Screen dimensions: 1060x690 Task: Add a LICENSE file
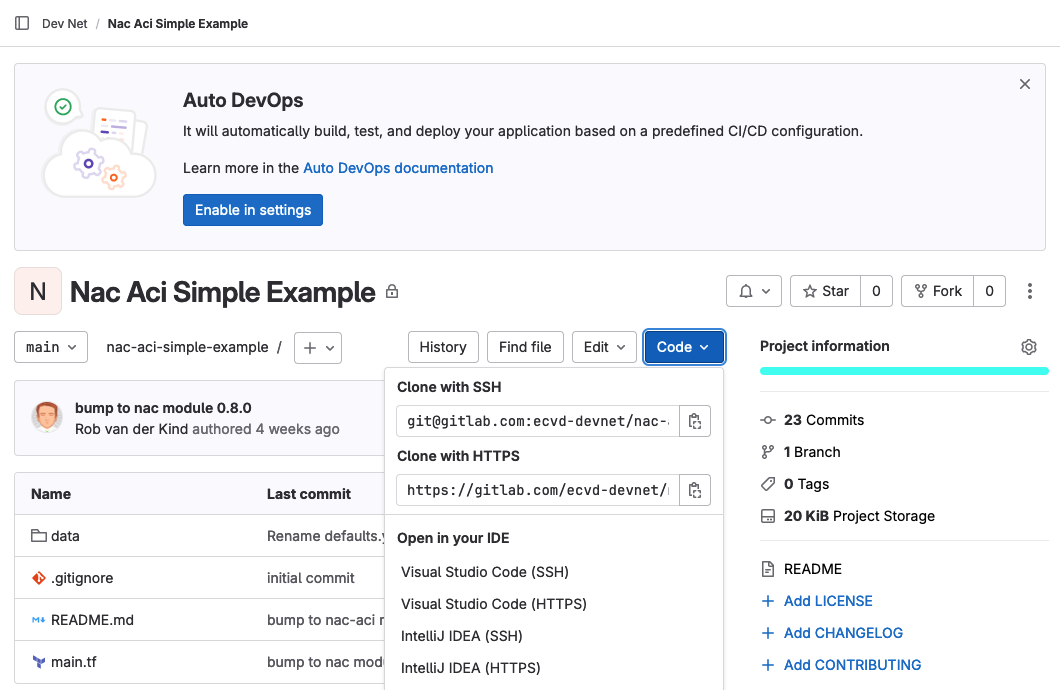click(x=828, y=601)
